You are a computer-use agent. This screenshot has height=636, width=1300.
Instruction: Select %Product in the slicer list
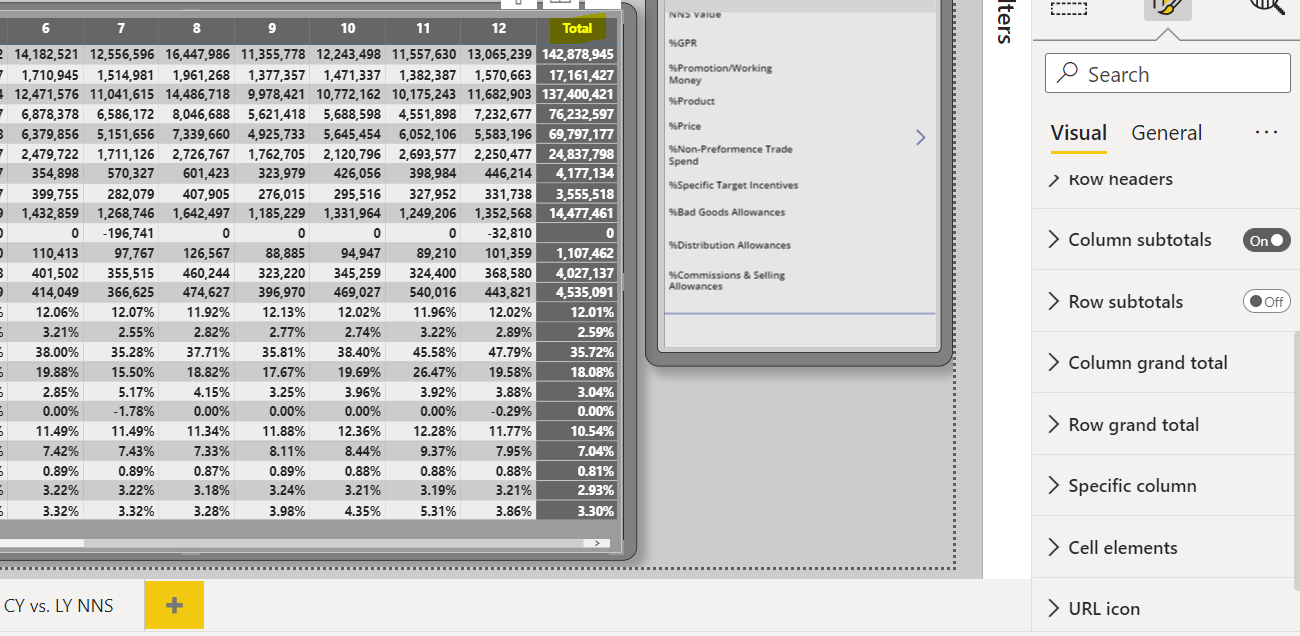pyautogui.click(x=691, y=101)
